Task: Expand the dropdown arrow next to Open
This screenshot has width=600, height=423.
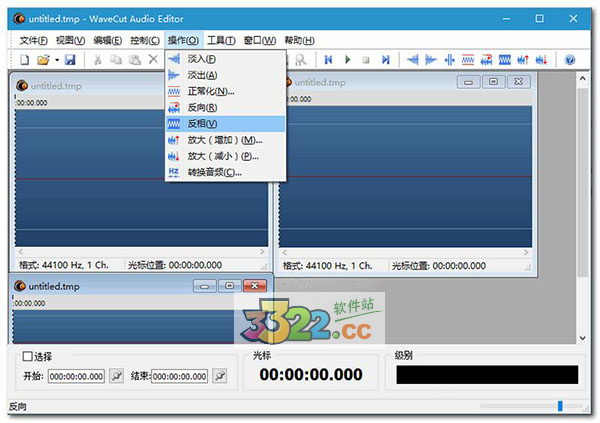Action: (57, 60)
